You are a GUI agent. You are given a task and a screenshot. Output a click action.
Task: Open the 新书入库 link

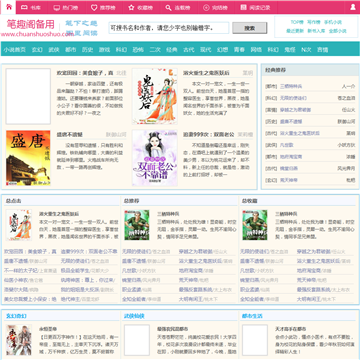point(316,31)
